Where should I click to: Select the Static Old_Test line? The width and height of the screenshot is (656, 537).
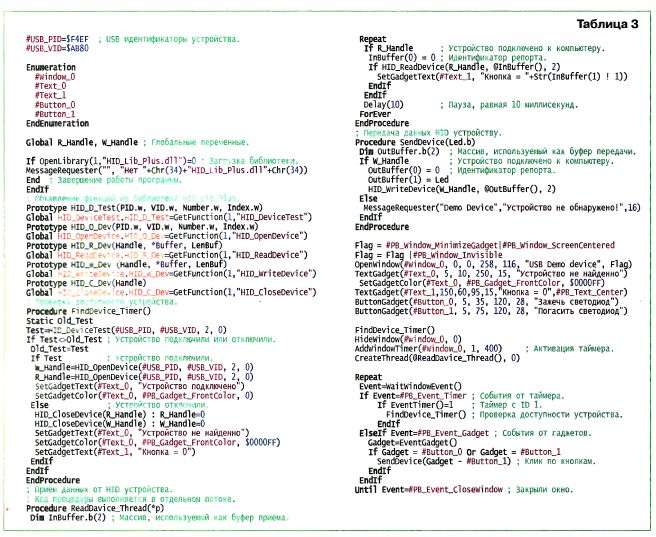point(62,350)
